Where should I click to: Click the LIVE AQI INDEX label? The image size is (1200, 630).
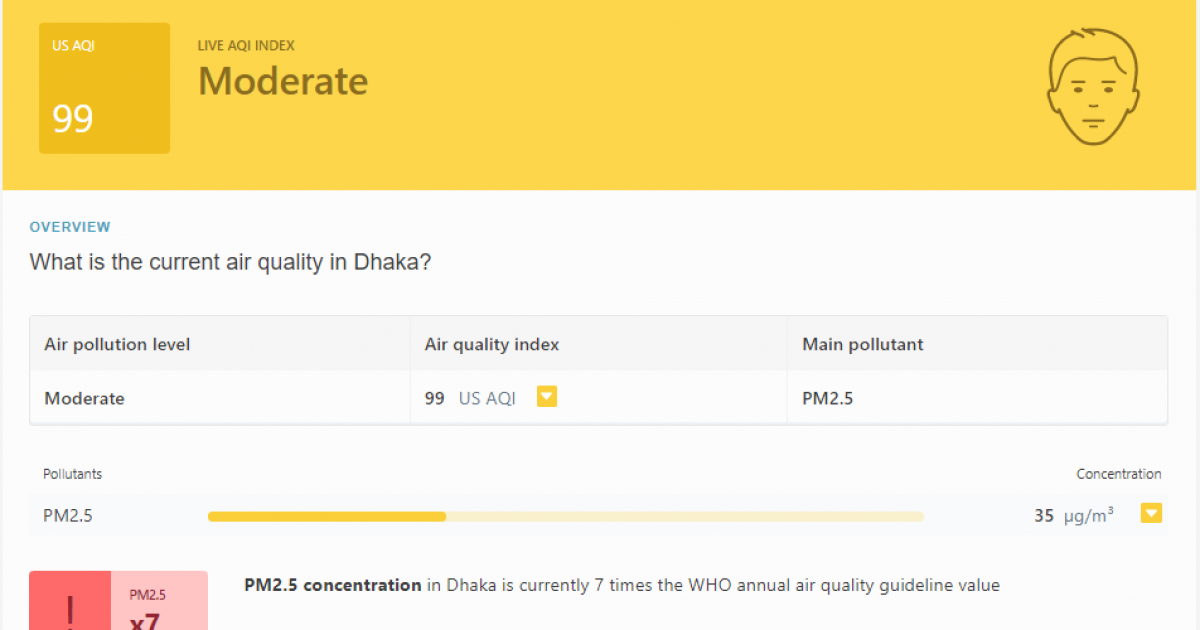tap(246, 45)
